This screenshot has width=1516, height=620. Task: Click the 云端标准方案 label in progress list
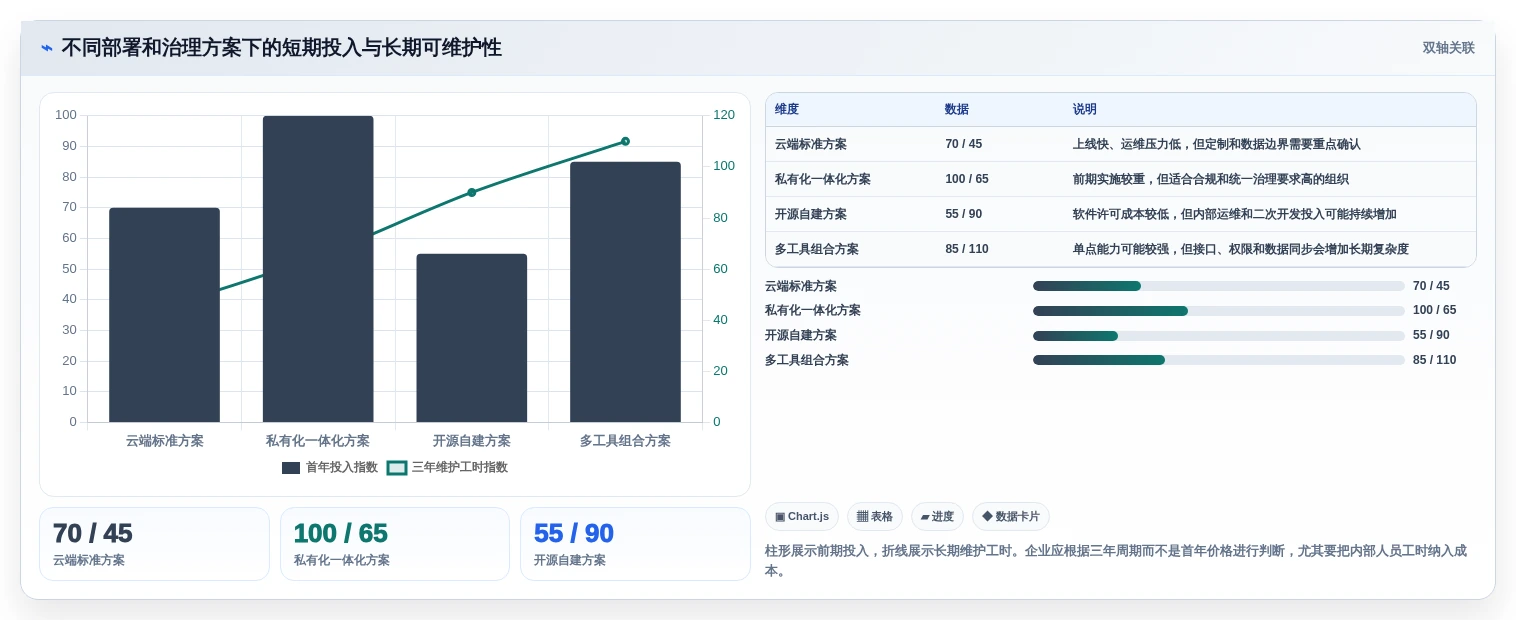(x=801, y=286)
